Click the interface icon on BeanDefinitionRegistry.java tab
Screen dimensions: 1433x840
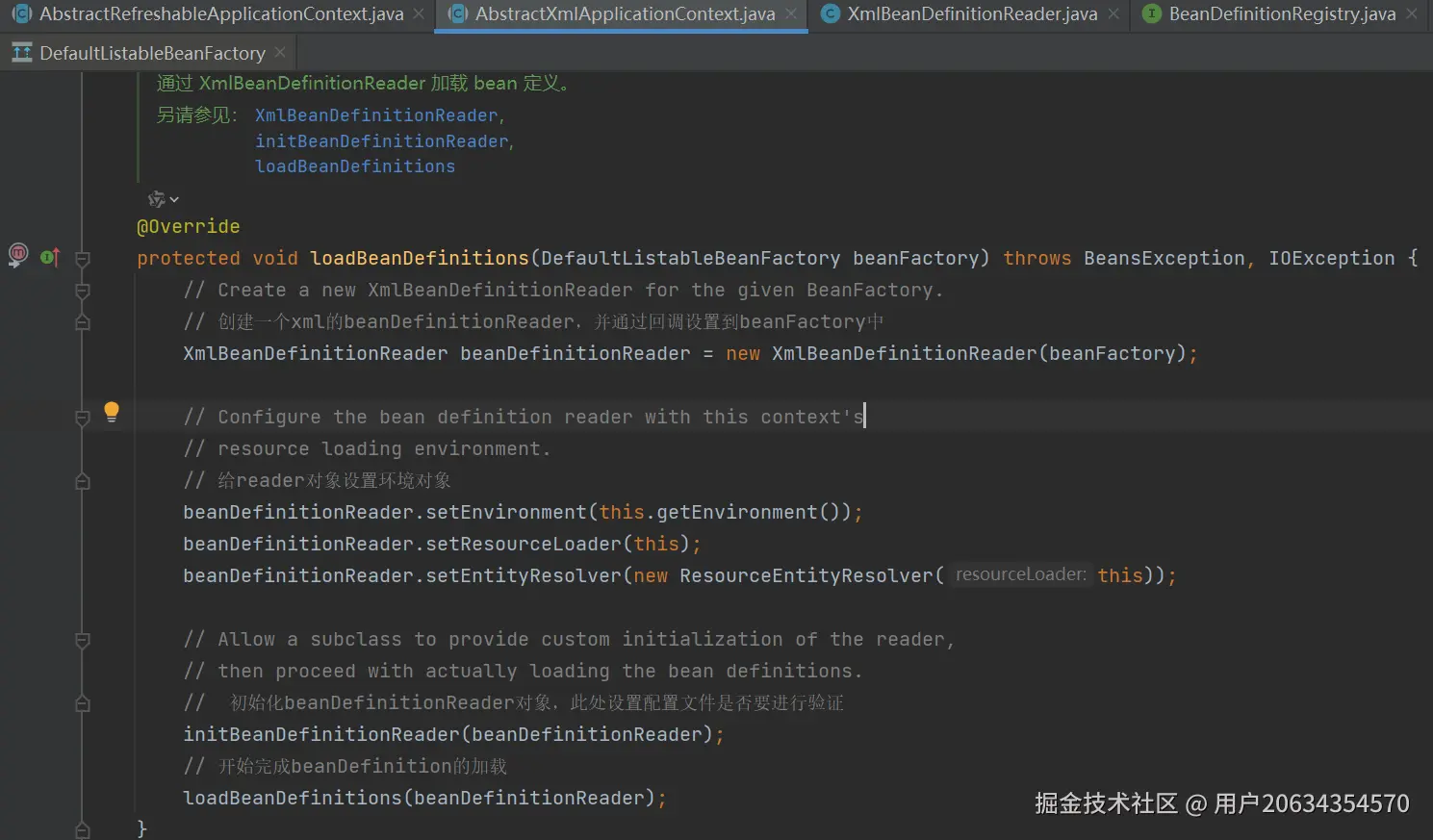tap(1151, 13)
